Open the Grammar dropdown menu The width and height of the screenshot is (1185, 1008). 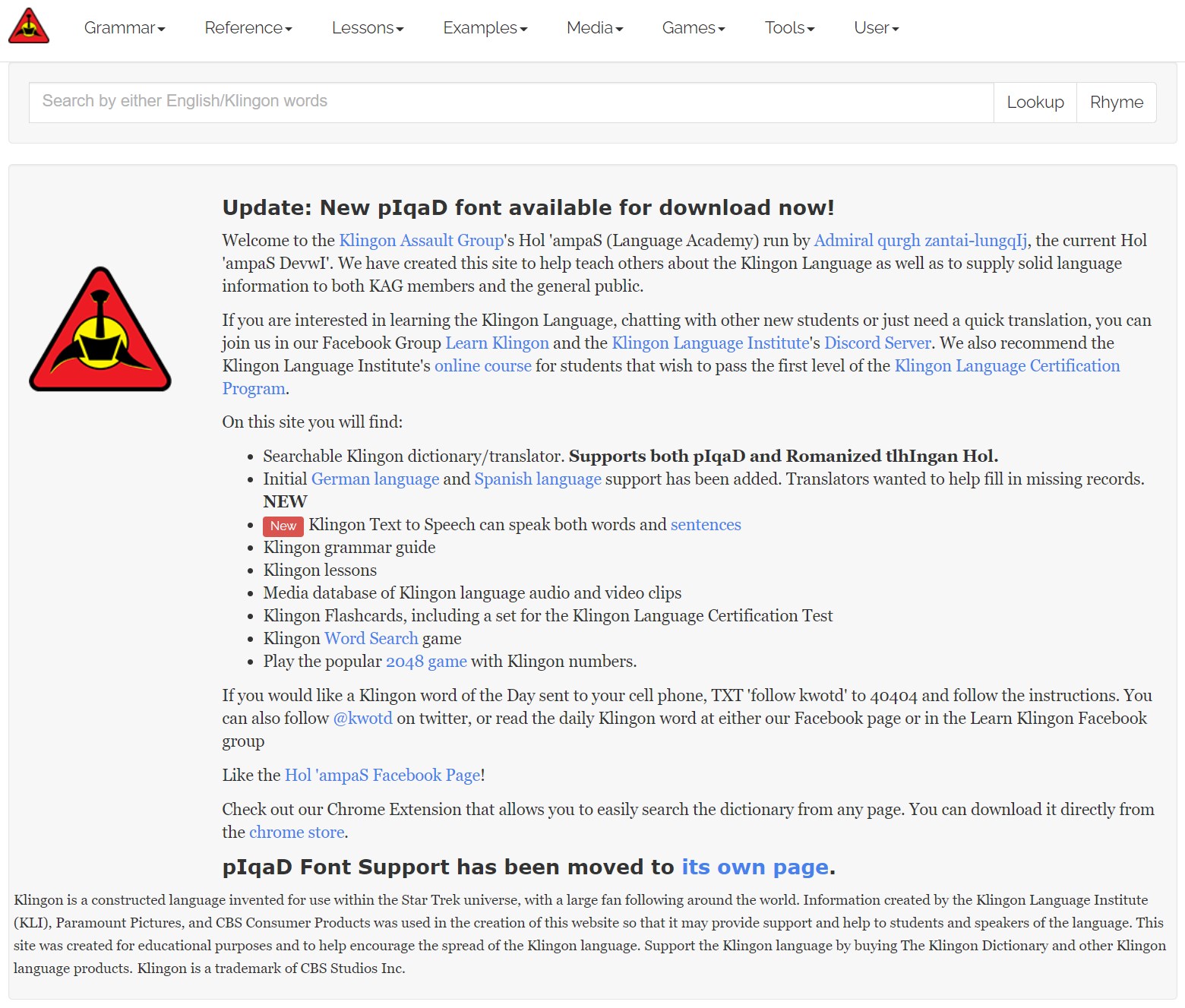(x=125, y=28)
